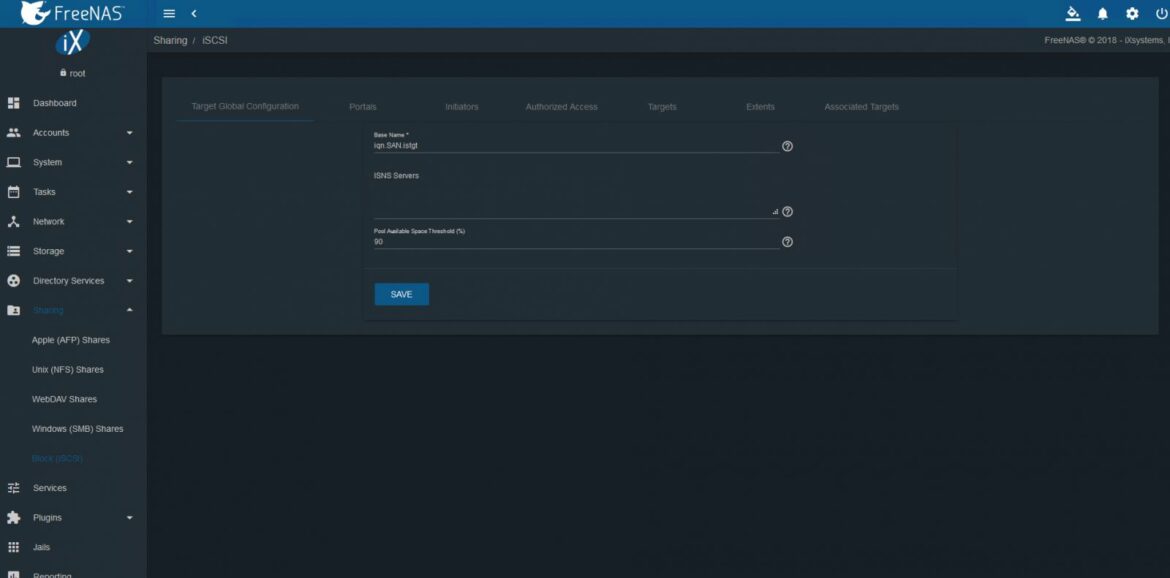Screen dimensions: 1170x578
Task: Expand the Accounts menu arrow
Action: pos(129,133)
